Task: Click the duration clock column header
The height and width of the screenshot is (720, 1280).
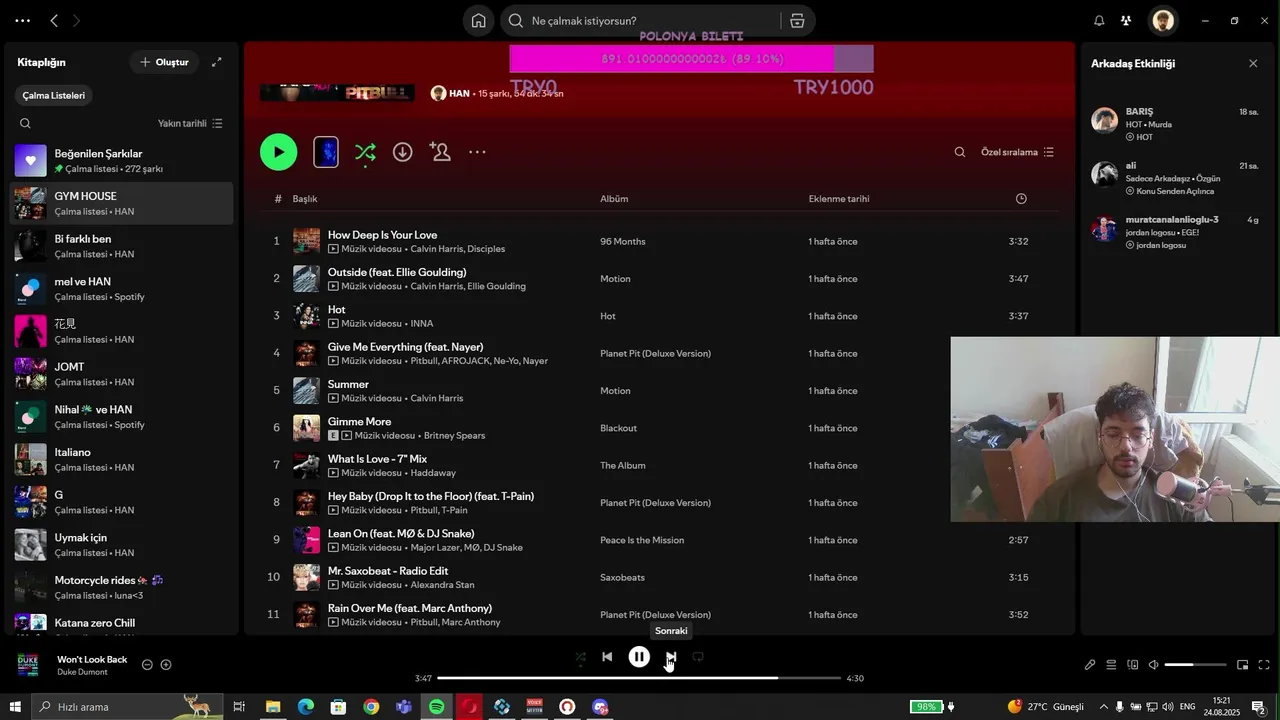Action: [x=1021, y=199]
